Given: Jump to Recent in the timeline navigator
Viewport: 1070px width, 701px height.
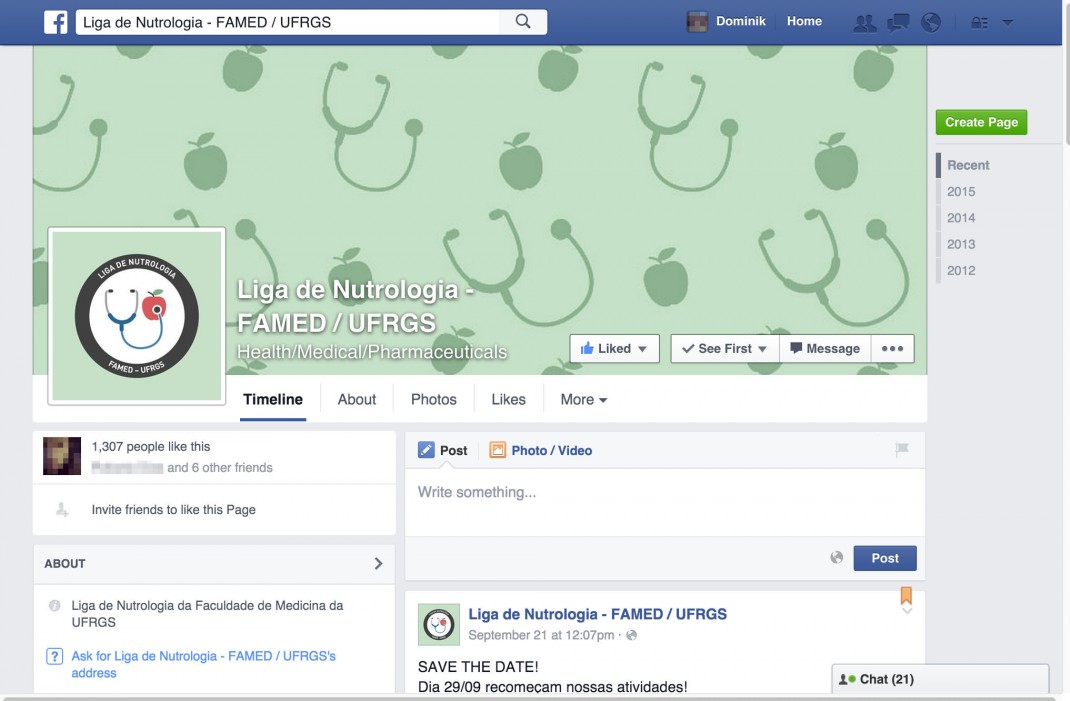Looking at the screenshot, I should pyautogui.click(x=968, y=165).
